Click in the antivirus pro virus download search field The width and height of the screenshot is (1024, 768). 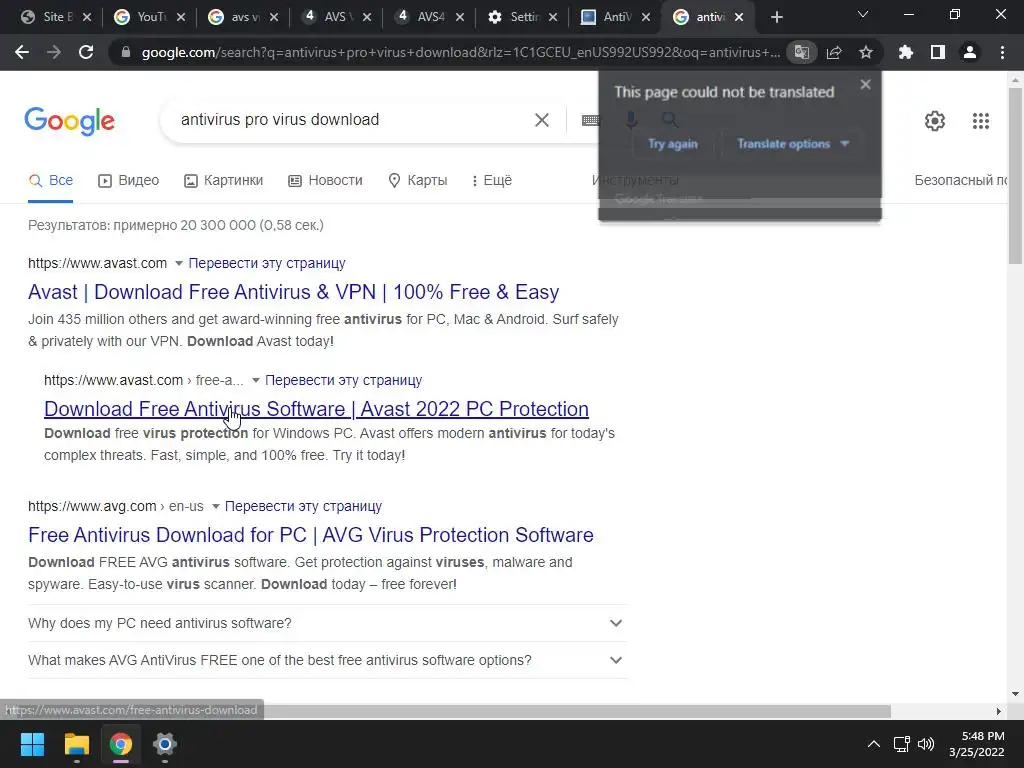[353, 120]
